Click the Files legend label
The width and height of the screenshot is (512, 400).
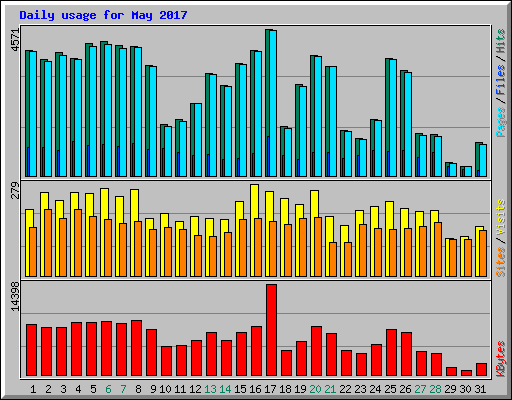[501, 80]
